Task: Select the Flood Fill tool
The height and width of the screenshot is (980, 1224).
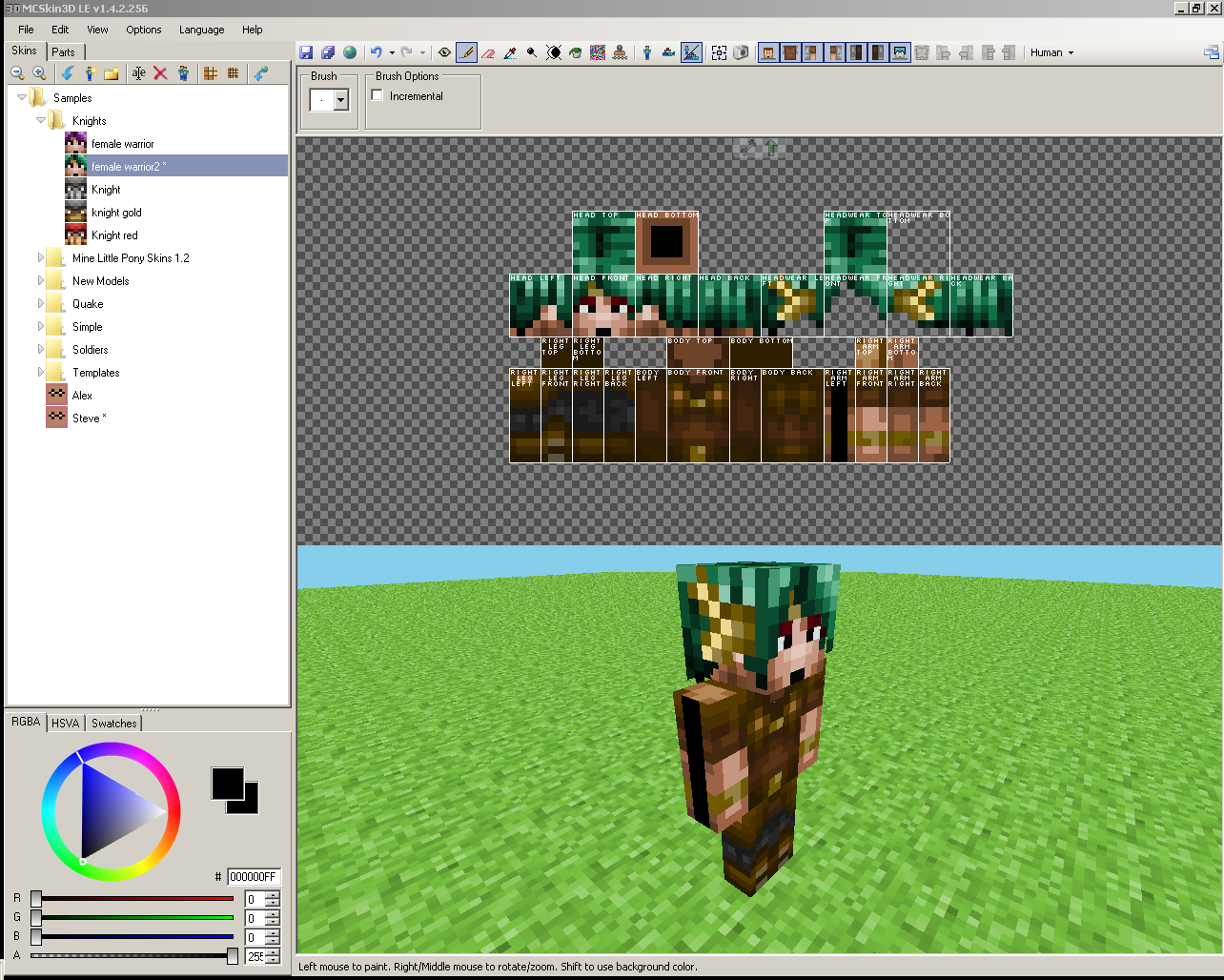Action: click(x=576, y=53)
